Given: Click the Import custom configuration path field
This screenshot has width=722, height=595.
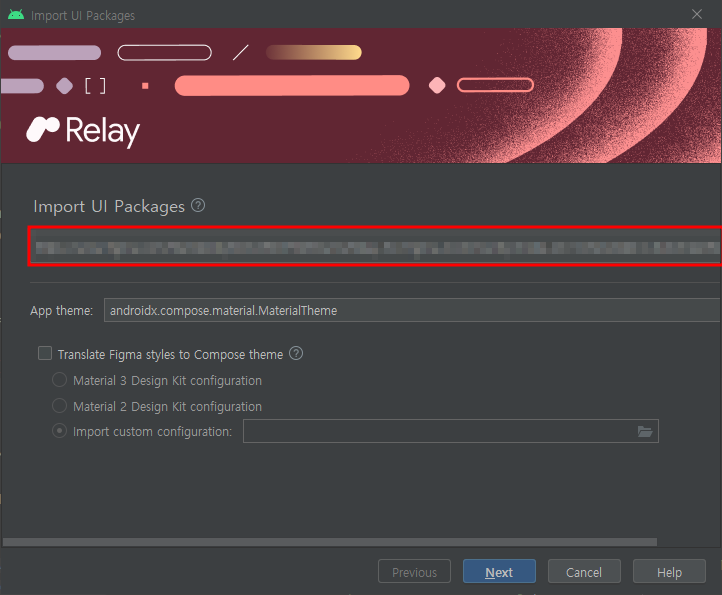Looking at the screenshot, I should (x=451, y=431).
